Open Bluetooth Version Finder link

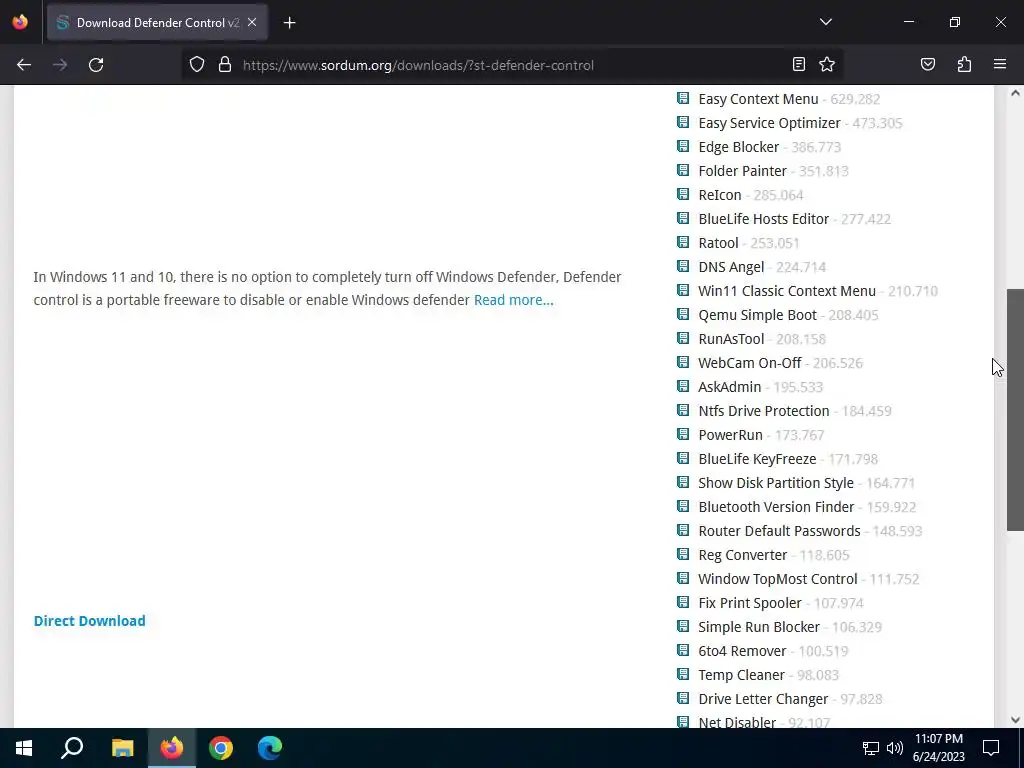point(776,507)
